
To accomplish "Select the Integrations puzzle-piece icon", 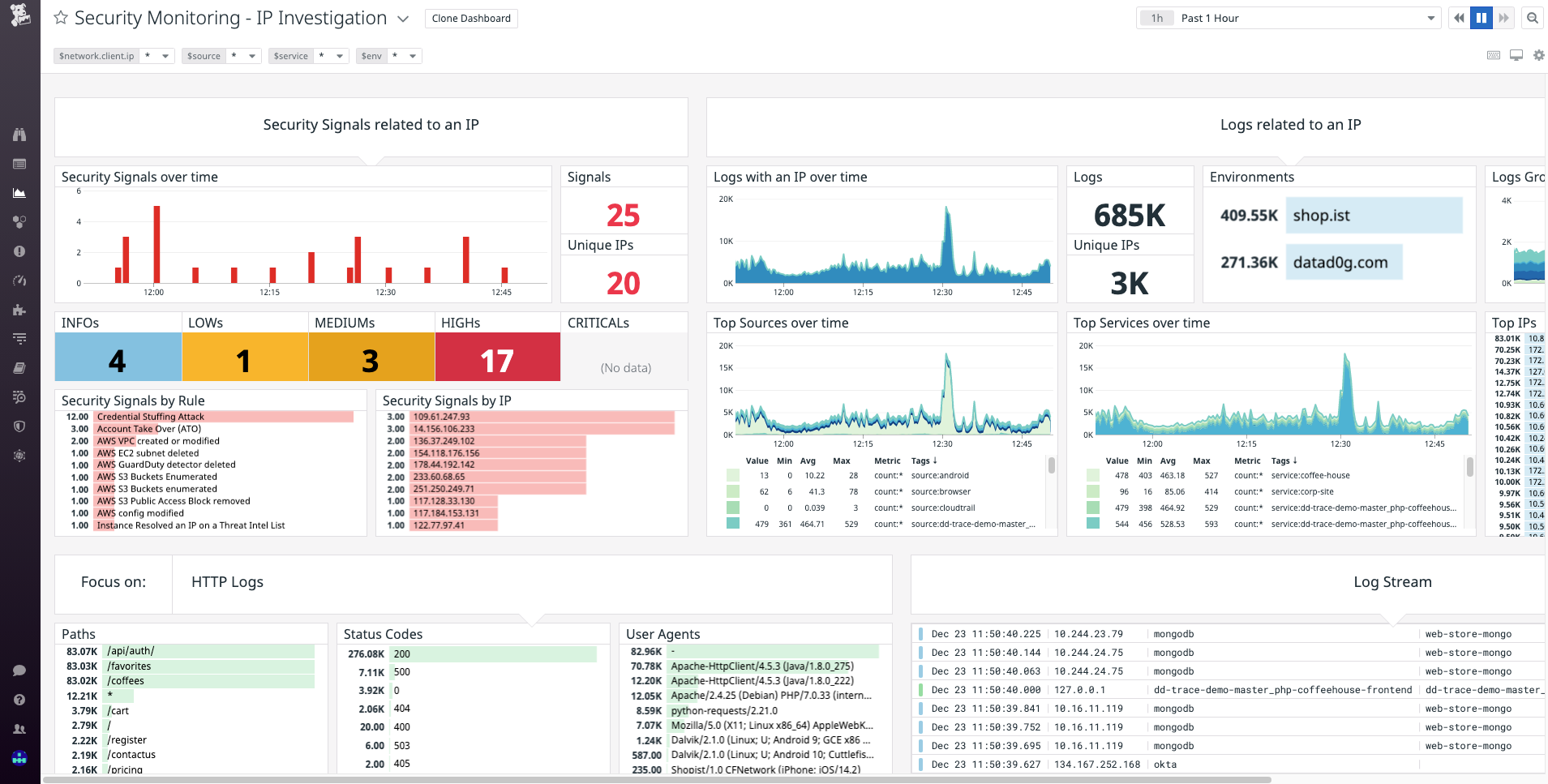I will [x=19, y=310].
